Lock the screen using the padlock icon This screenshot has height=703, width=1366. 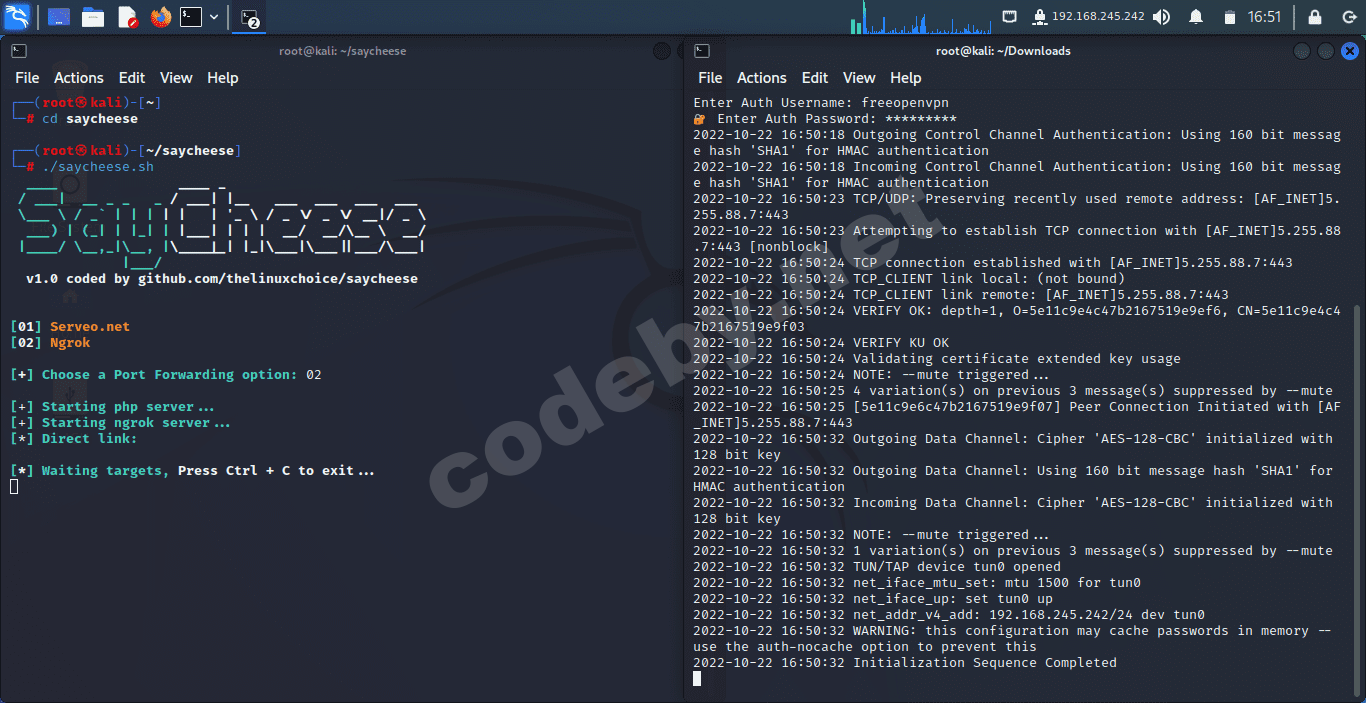pyautogui.click(x=1315, y=17)
